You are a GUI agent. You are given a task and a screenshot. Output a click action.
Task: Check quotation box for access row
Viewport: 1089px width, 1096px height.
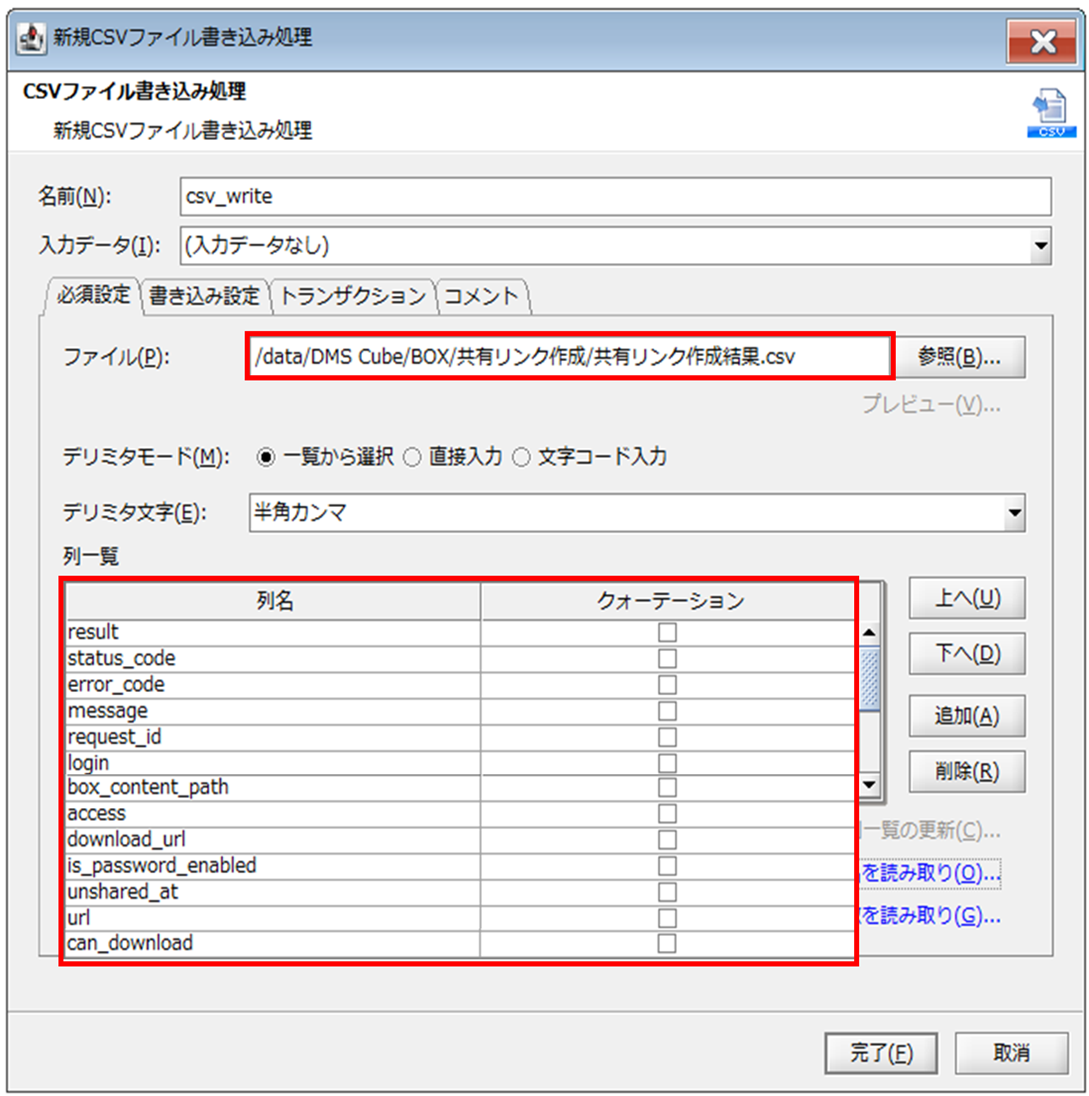click(x=668, y=814)
